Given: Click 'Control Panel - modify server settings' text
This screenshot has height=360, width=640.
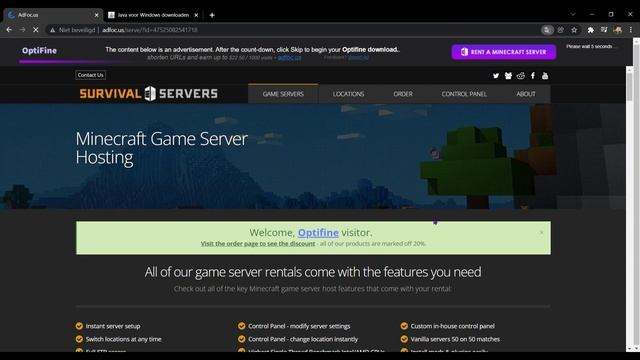Looking at the screenshot, I should tap(299, 326).
